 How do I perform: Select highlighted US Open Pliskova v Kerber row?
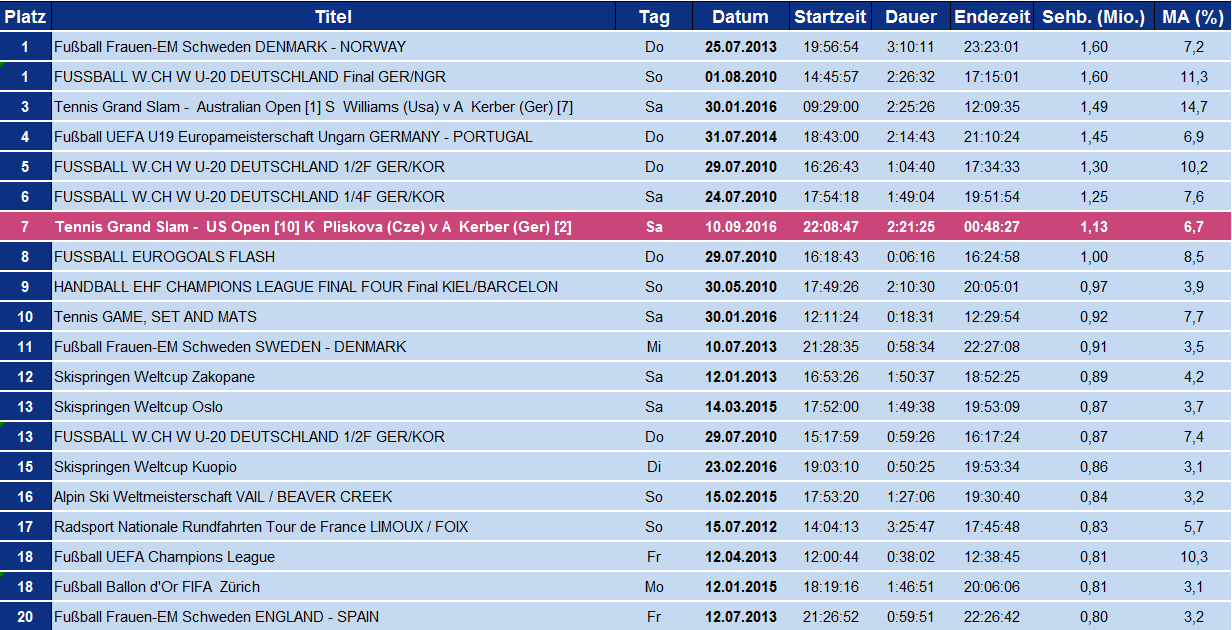point(616,227)
